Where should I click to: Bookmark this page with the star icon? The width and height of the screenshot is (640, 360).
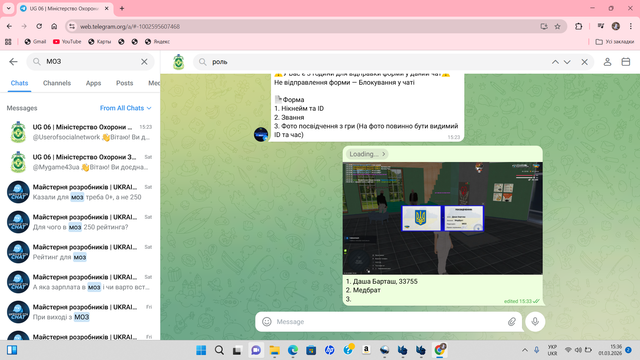point(557,27)
